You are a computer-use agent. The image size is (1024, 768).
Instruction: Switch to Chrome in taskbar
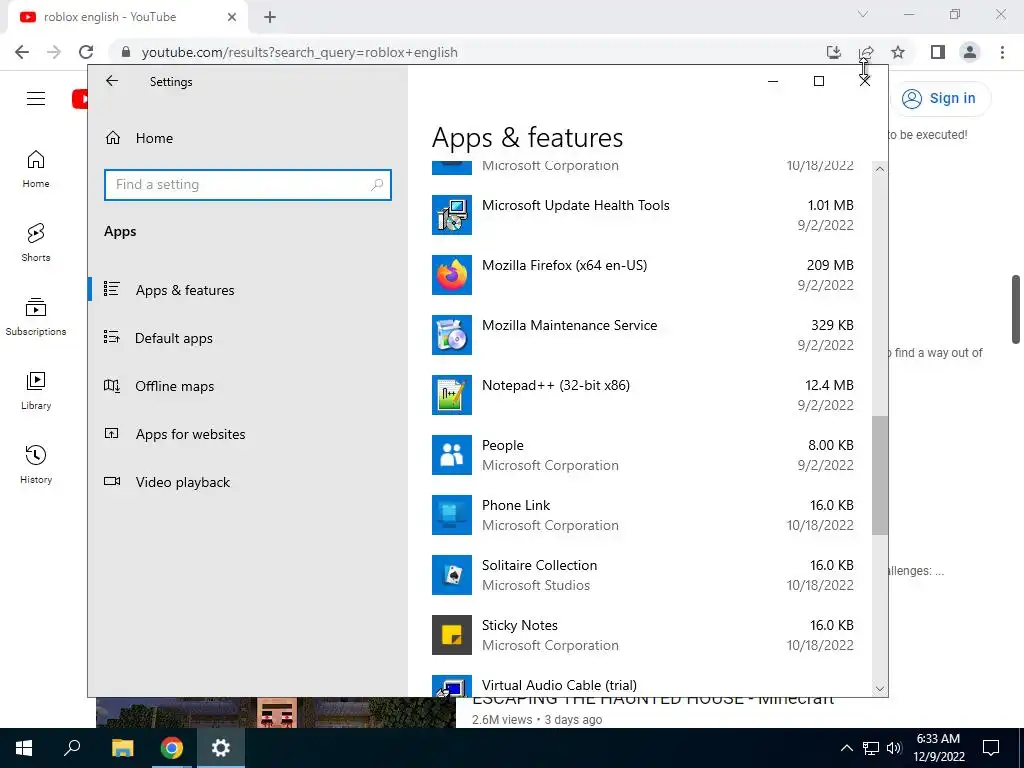[172, 748]
